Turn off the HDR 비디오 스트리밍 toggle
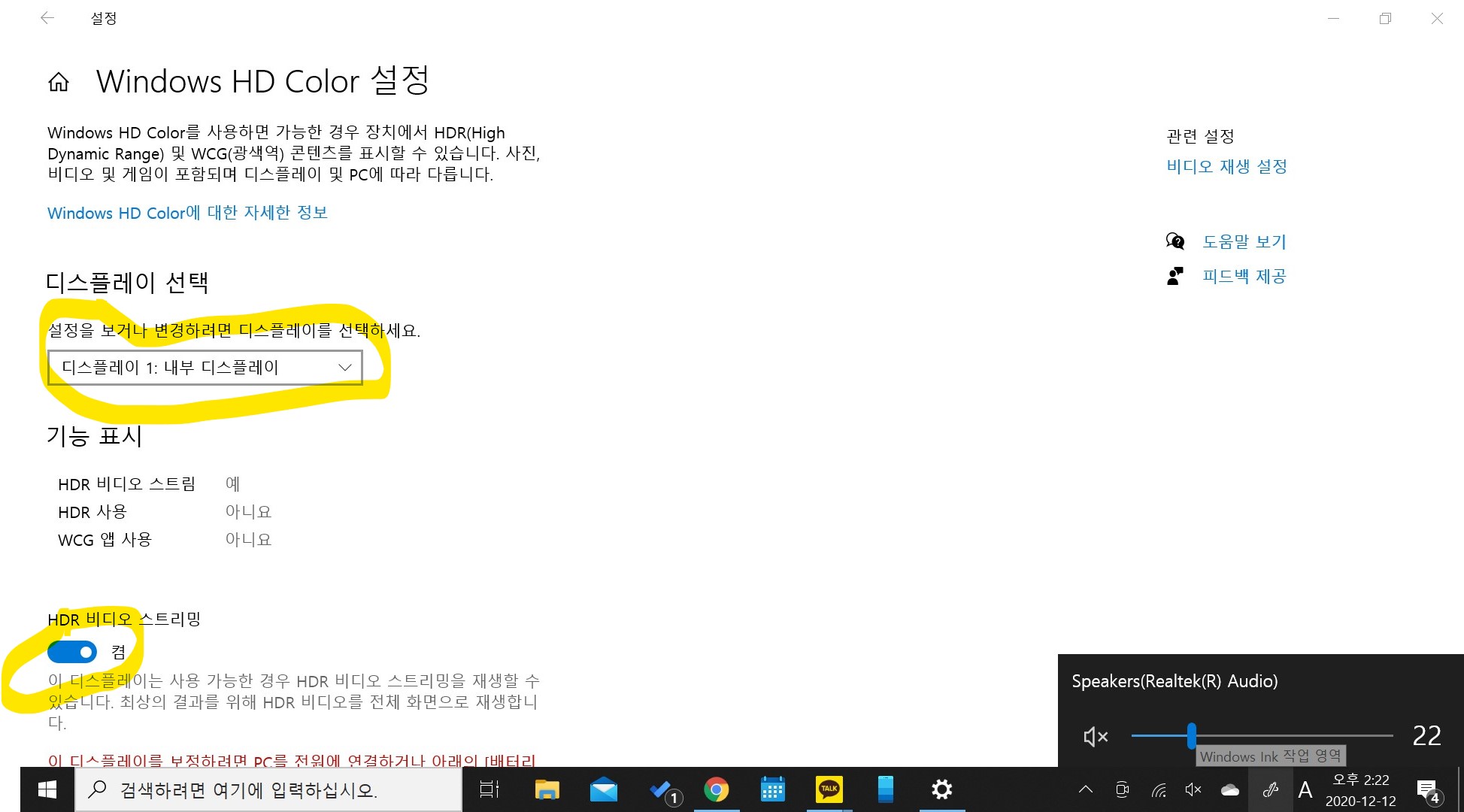This screenshot has width=1464, height=812. [x=72, y=652]
